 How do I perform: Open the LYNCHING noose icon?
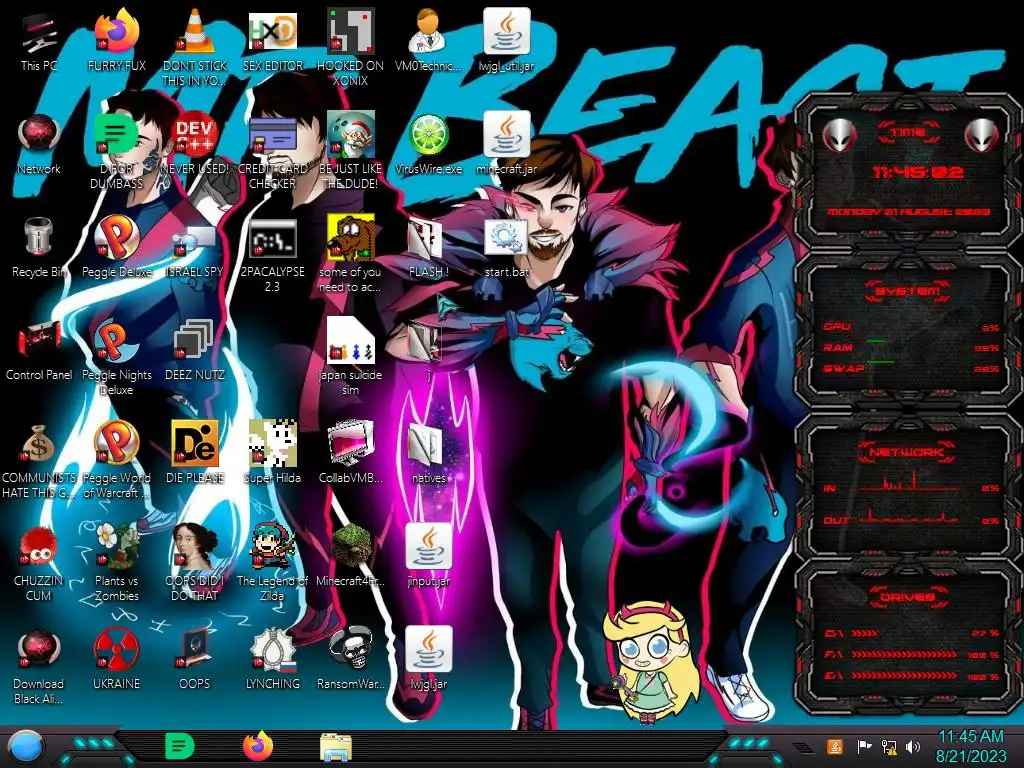click(272, 650)
